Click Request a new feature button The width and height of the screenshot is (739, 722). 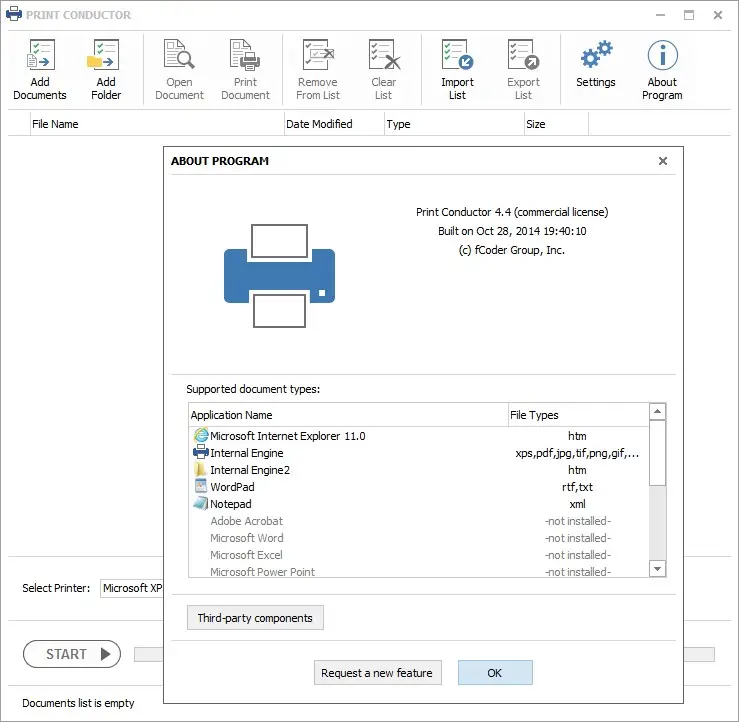point(378,673)
